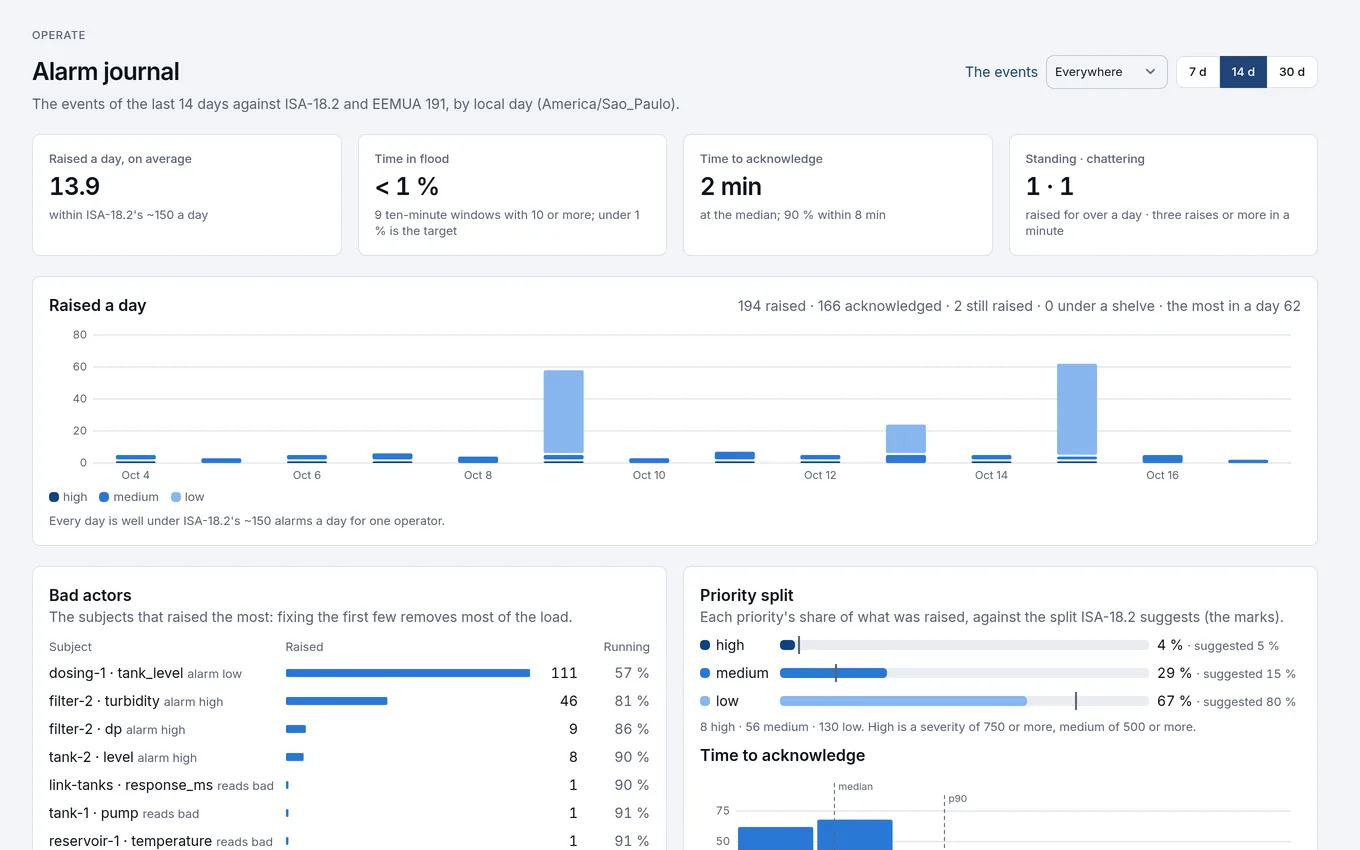Click the Standing · chattering card
The height and width of the screenshot is (850, 1360).
[x=1163, y=195]
